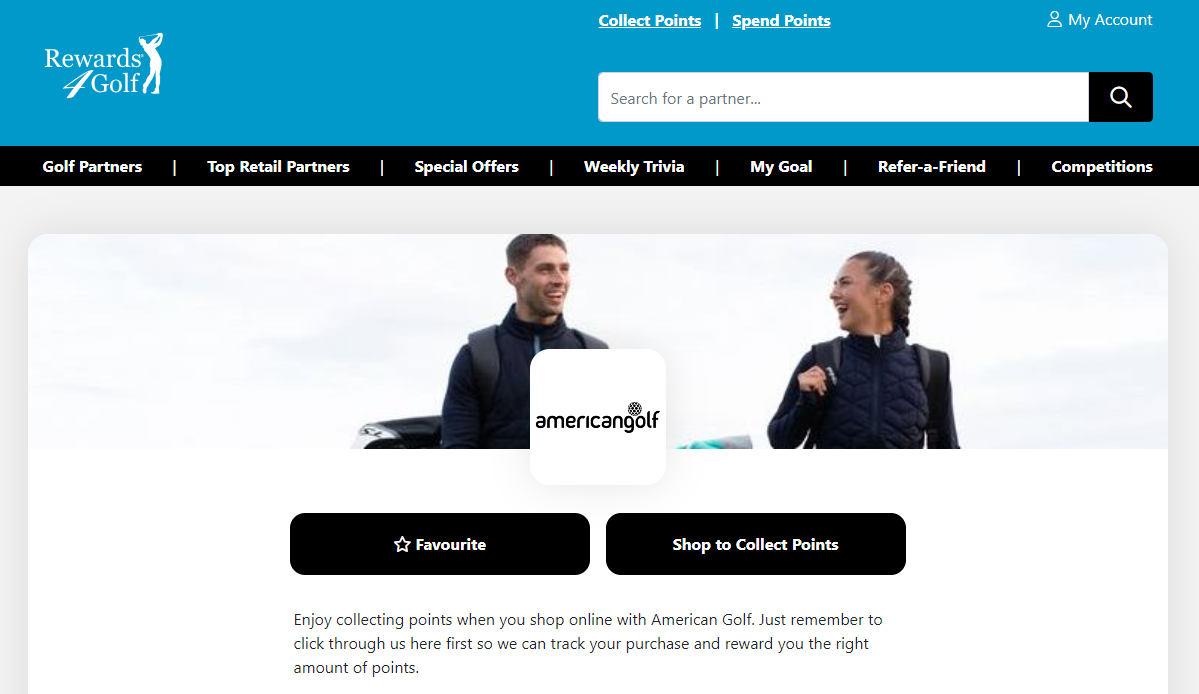Open the Collect Points link

click(650, 21)
